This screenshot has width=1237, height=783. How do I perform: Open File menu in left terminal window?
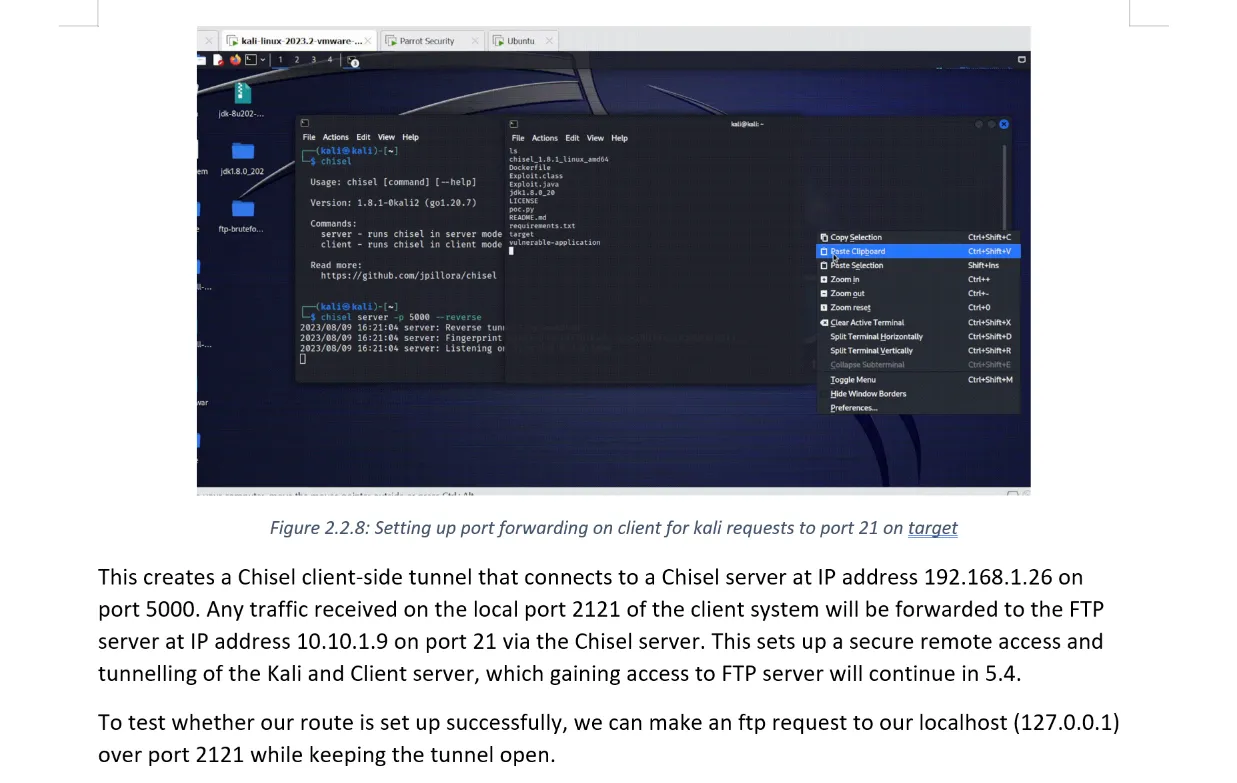point(309,137)
